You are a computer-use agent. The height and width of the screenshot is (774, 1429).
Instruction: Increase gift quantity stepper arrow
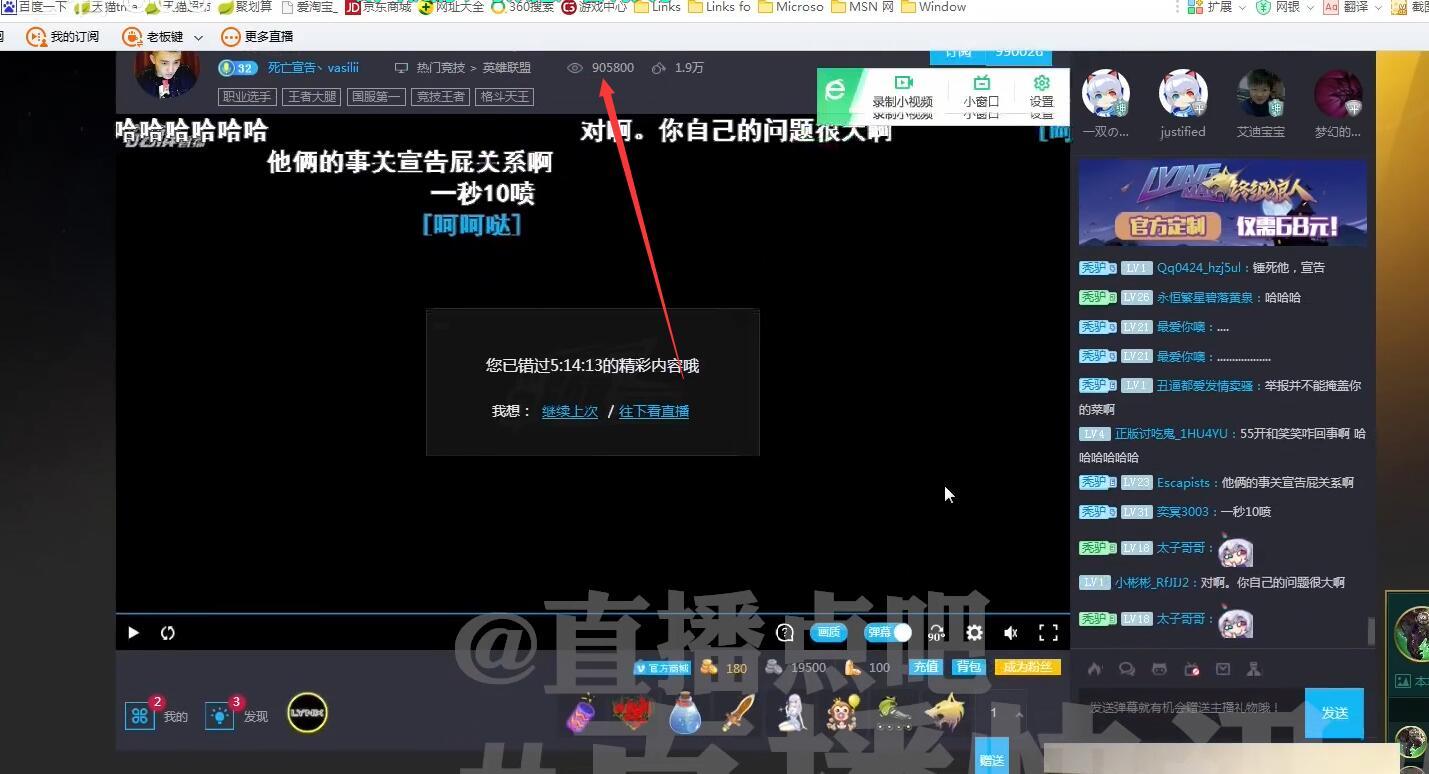coord(1019,713)
